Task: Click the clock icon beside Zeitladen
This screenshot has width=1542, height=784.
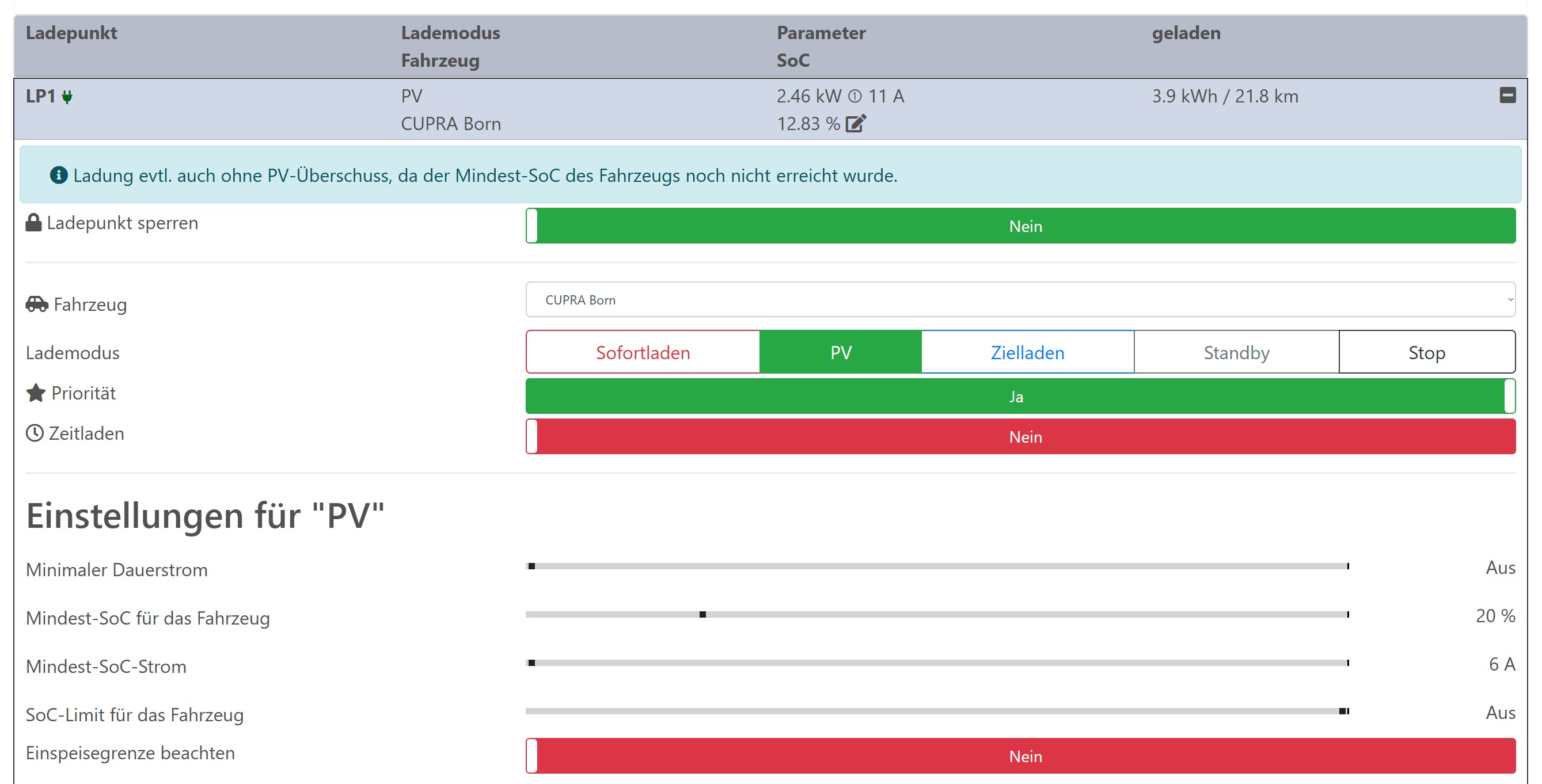Action: (35, 433)
